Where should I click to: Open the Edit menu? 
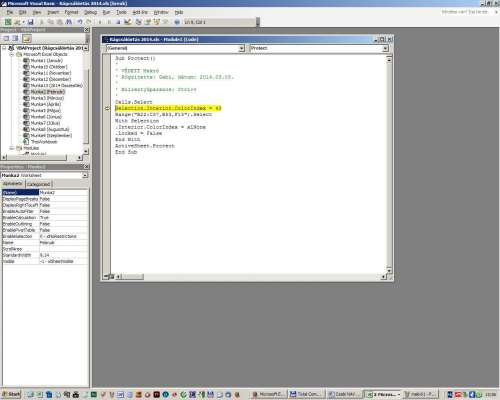tap(23, 12)
